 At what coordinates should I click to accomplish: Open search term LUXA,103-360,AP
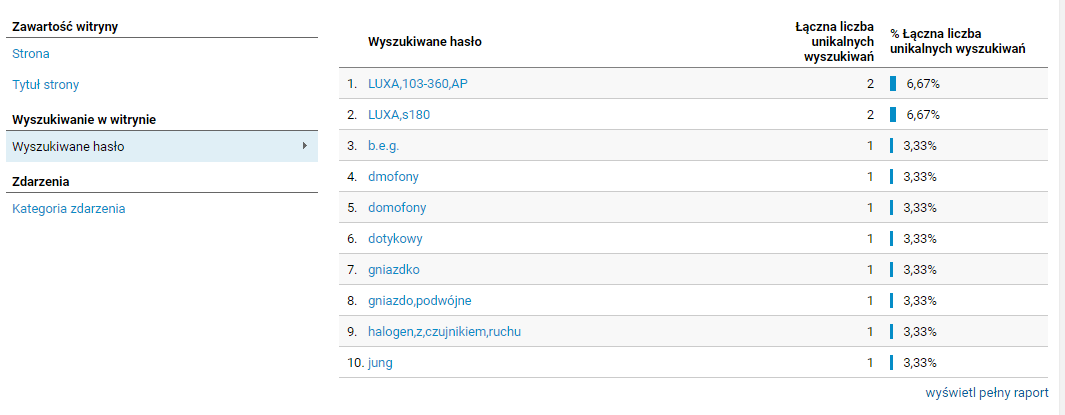(x=418, y=84)
